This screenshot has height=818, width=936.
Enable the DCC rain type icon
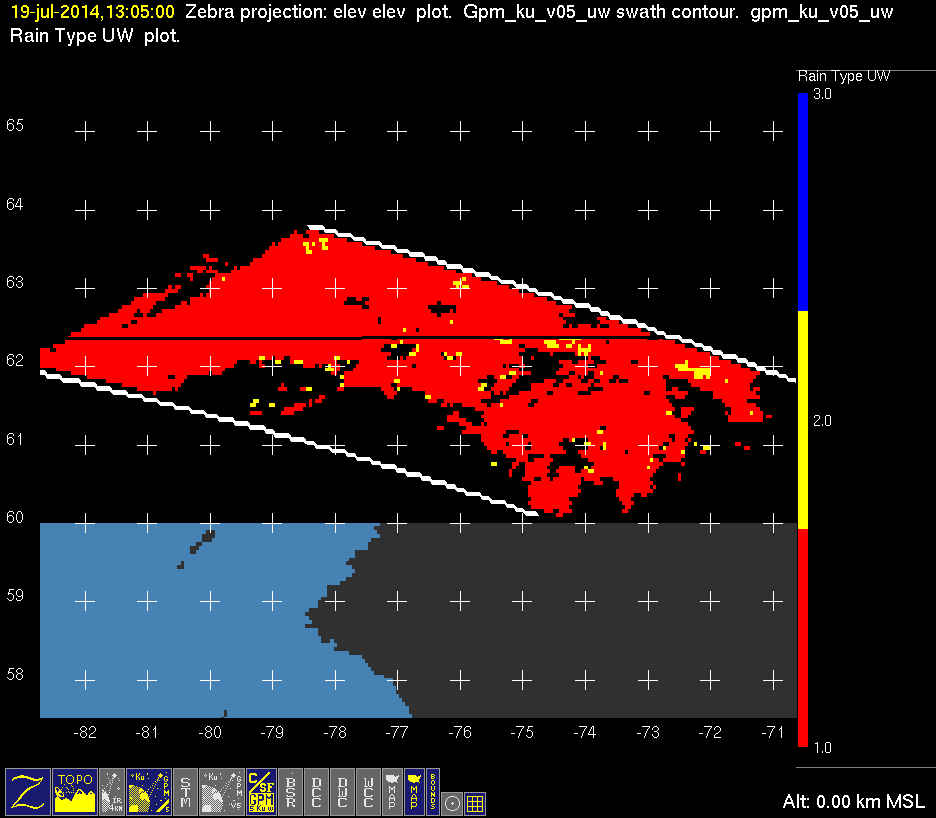click(x=316, y=790)
